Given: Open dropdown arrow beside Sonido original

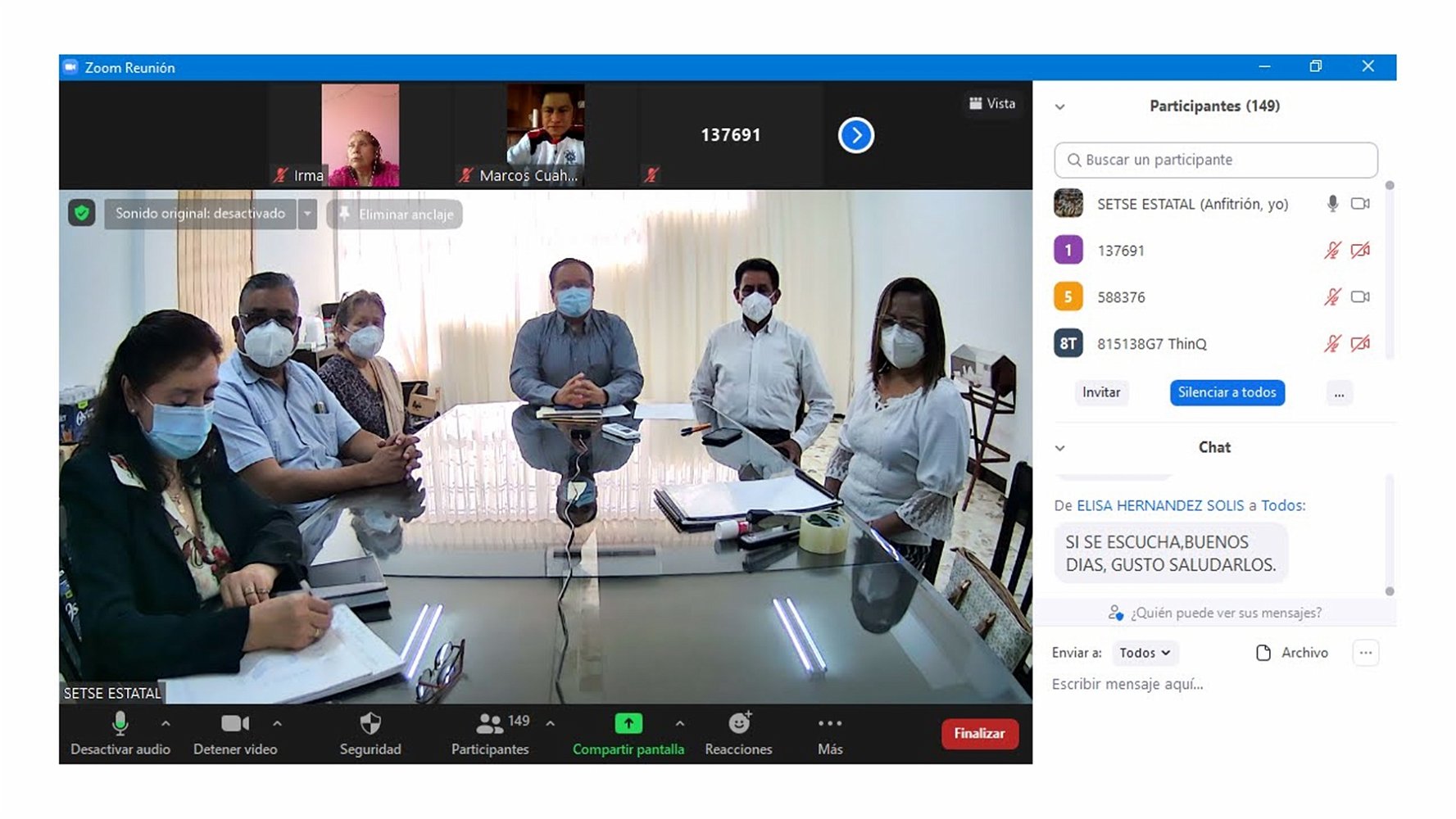Looking at the screenshot, I should [307, 214].
